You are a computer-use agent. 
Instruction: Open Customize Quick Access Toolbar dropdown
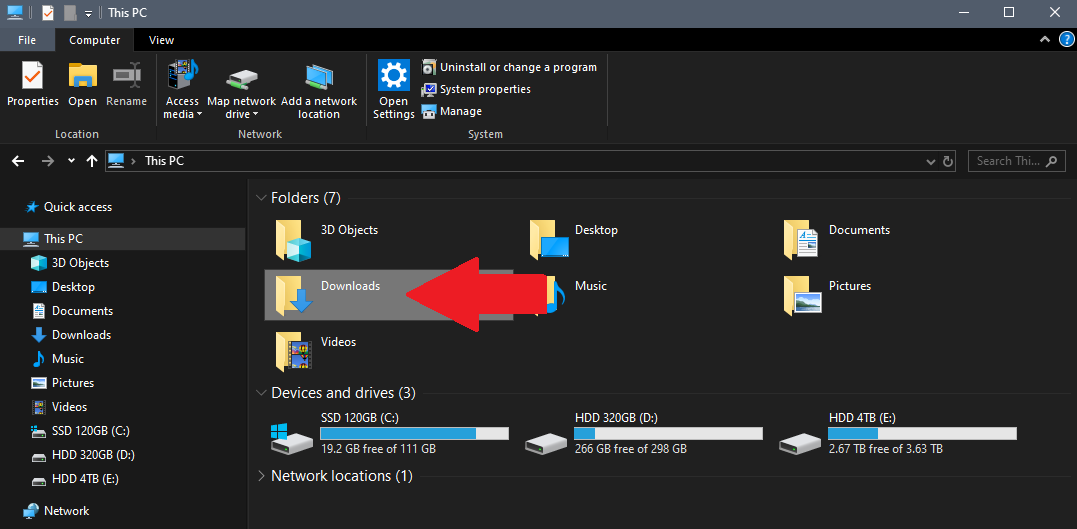click(x=88, y=13)
